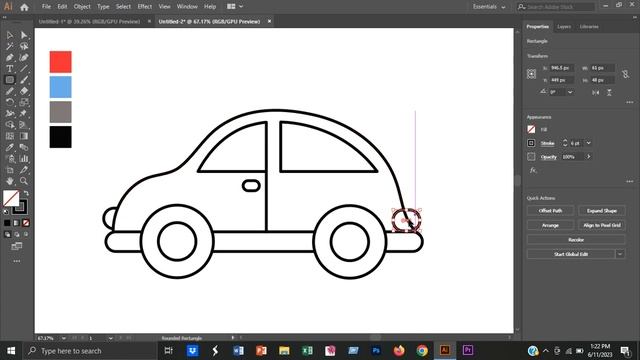Open the File menu
640x360 pixels.
[46, 7]
